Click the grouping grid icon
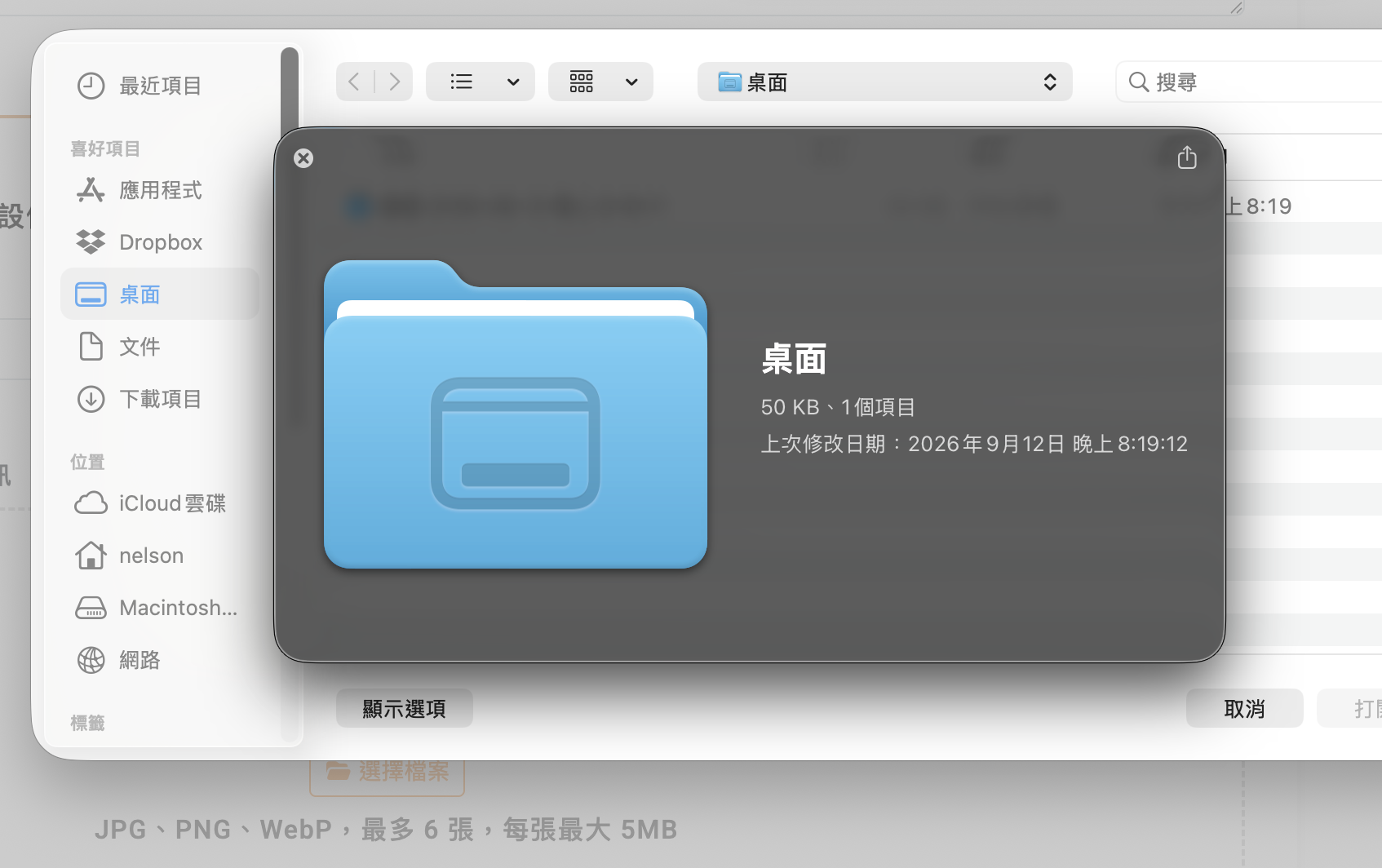This screenshot has width=1382, height=868. coord(582,82)
